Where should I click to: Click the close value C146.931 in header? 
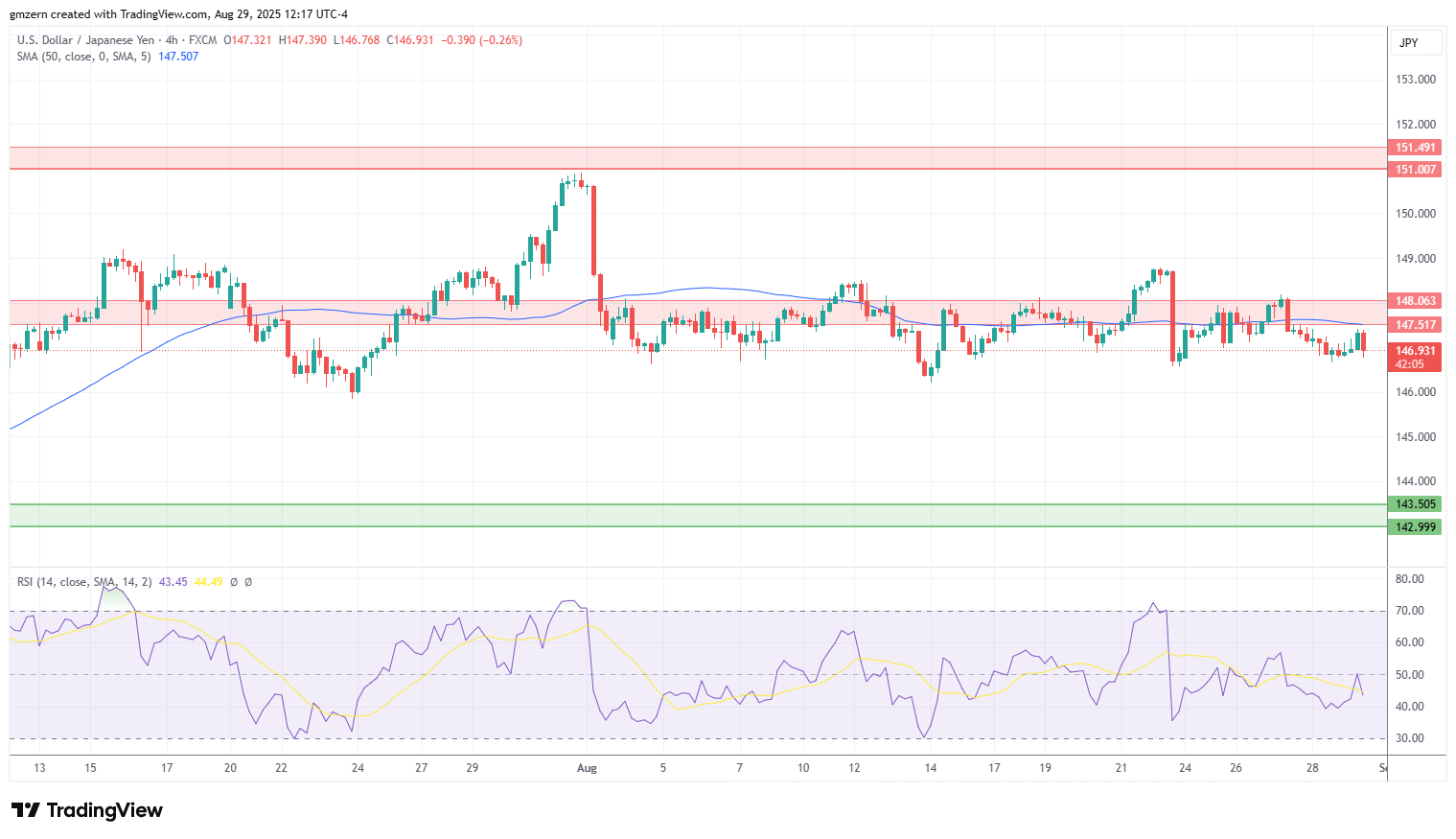pyautogui.click(x=410, y=40)
